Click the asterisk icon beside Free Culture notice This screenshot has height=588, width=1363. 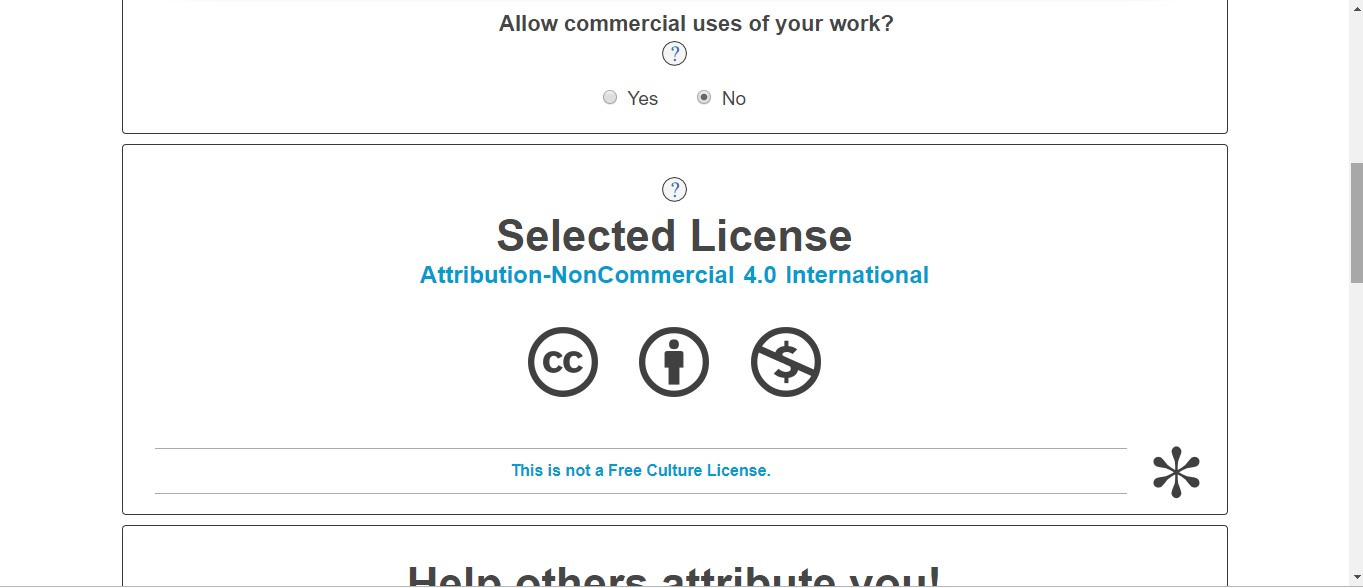pos(1176,472)
